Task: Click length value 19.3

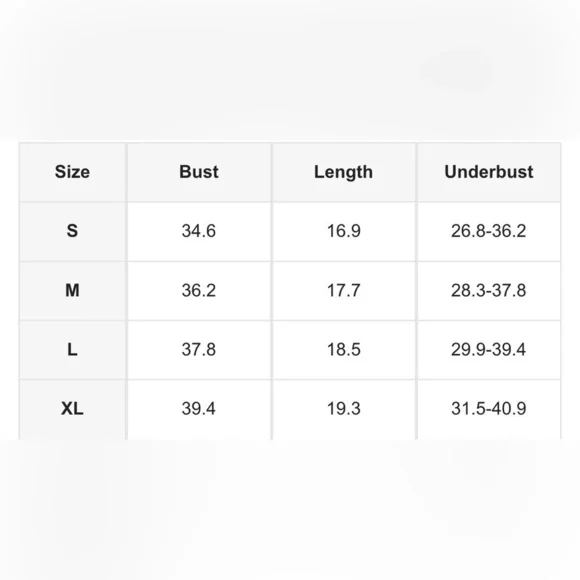Action: 344,408
